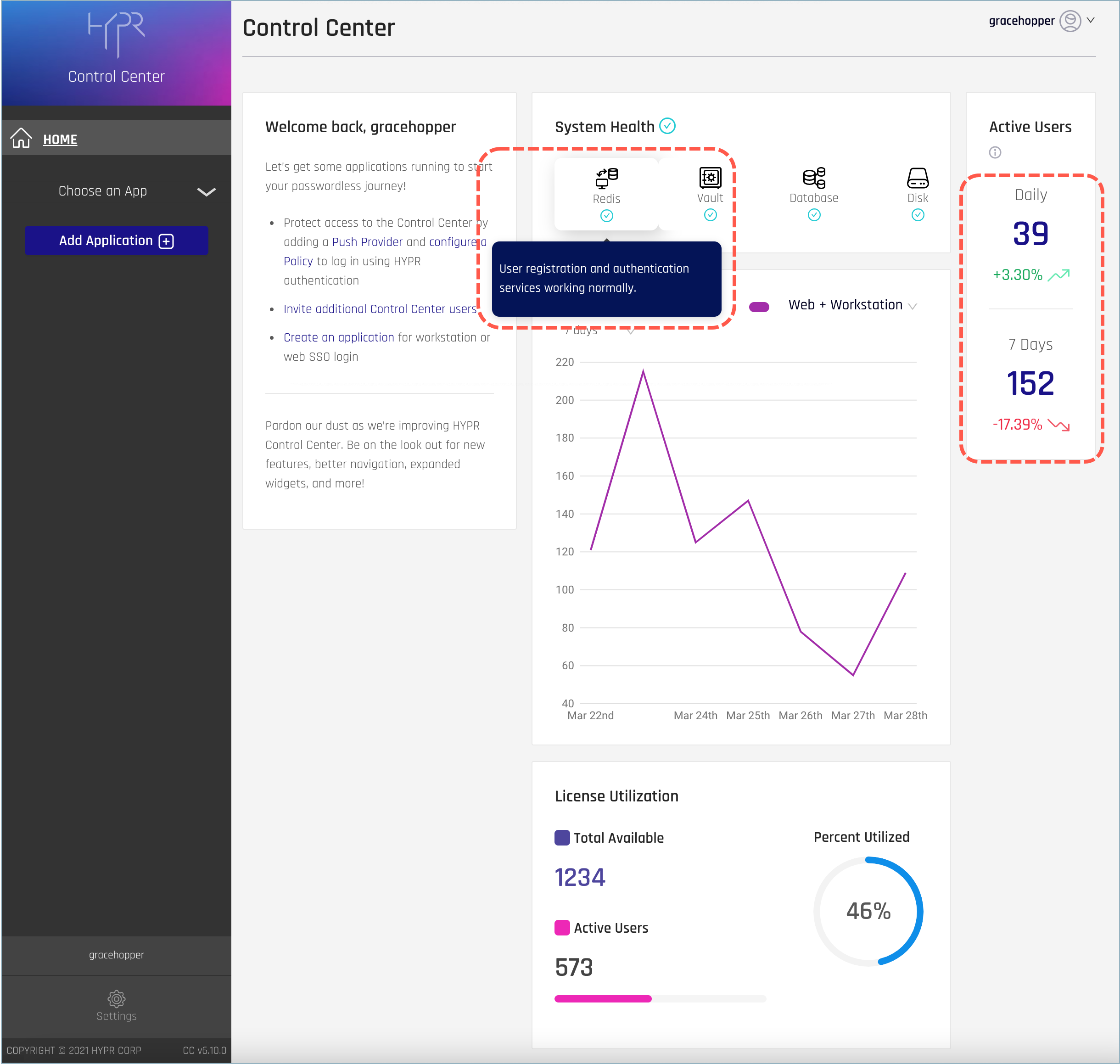Open the Push Provider link

pos(367,242)
